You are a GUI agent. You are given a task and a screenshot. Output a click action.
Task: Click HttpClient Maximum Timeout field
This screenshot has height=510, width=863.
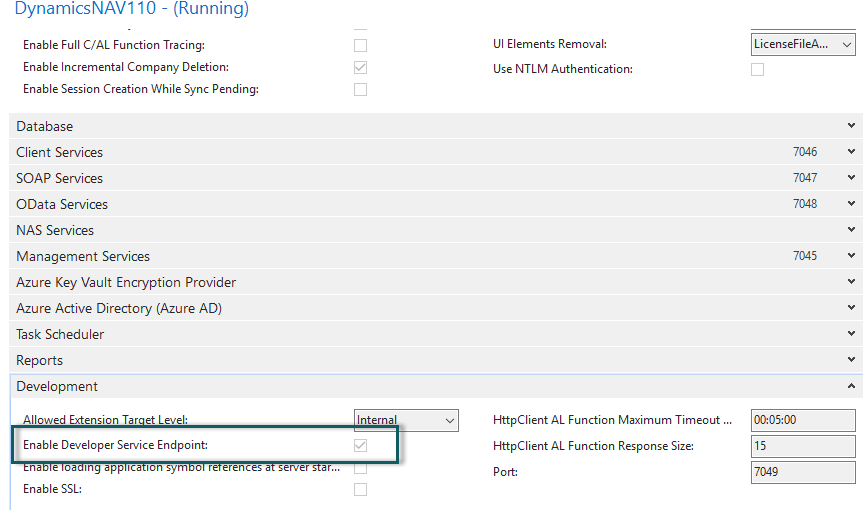pyautogui.click(x=803, y=420)
